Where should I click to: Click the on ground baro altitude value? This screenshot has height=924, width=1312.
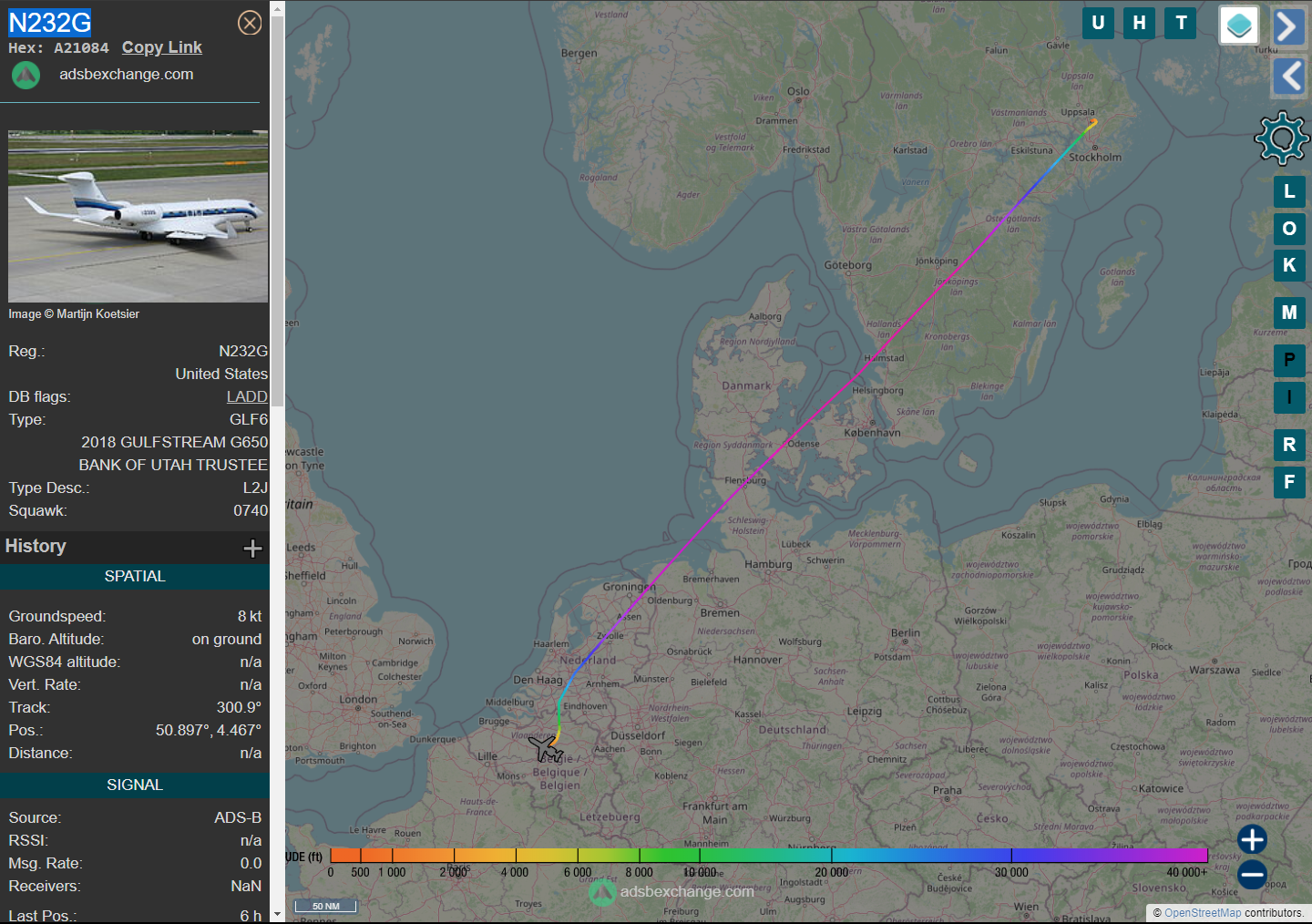click(x=227, y=639)
